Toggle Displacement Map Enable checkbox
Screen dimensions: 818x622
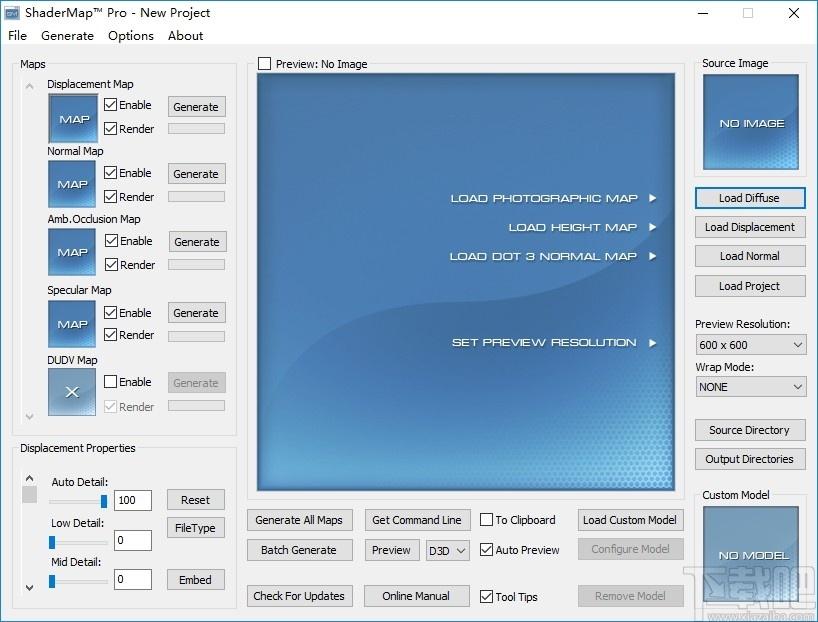[110, 105]
